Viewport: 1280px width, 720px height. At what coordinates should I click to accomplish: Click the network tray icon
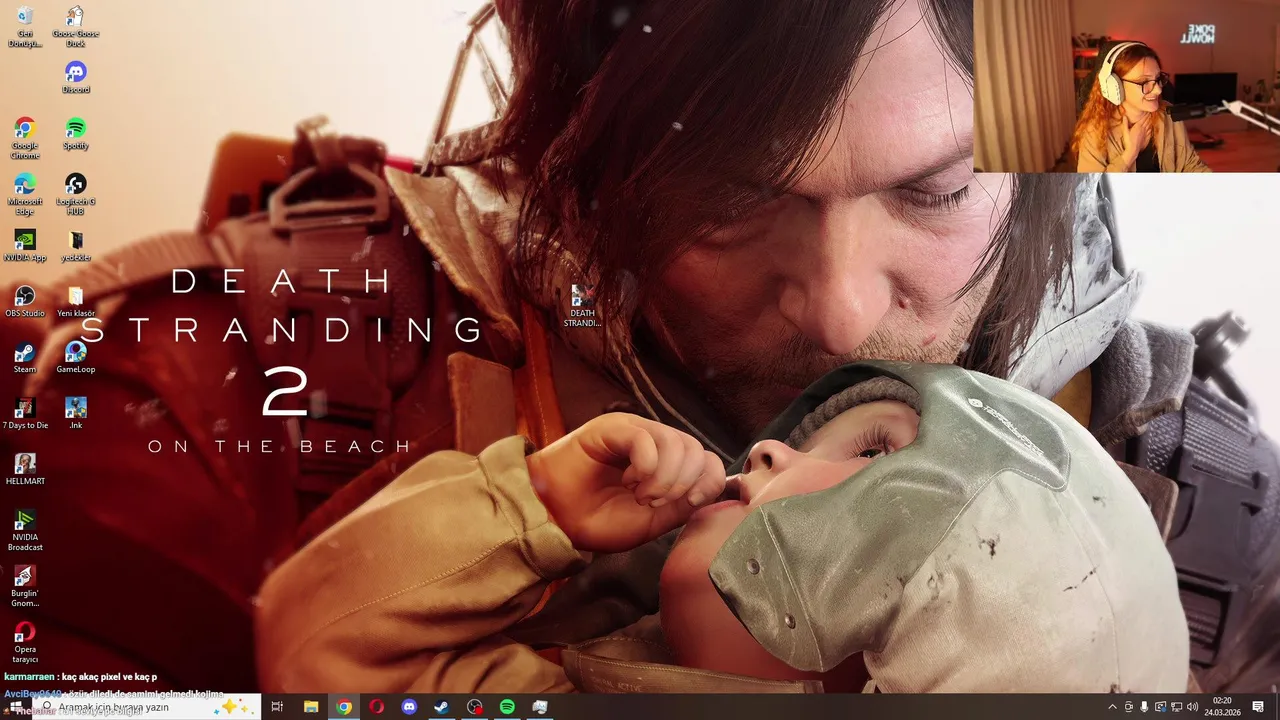1176,707
